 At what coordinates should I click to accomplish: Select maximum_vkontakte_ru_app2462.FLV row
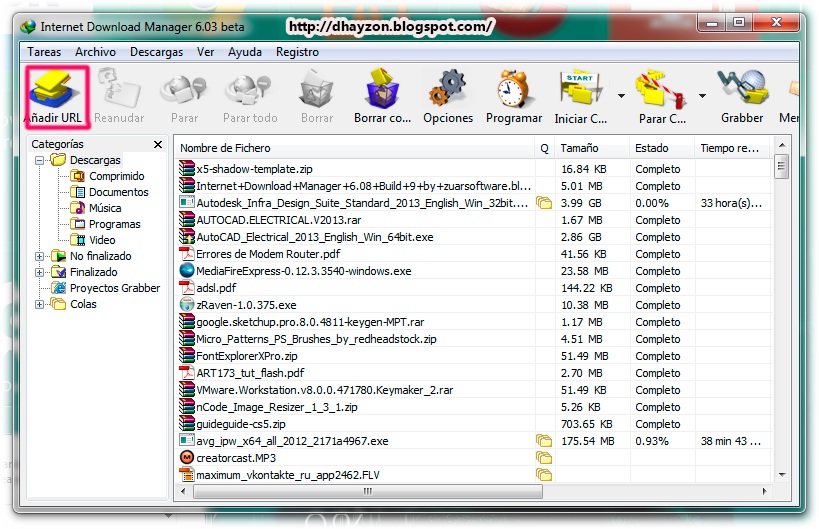tap(474, 475)
